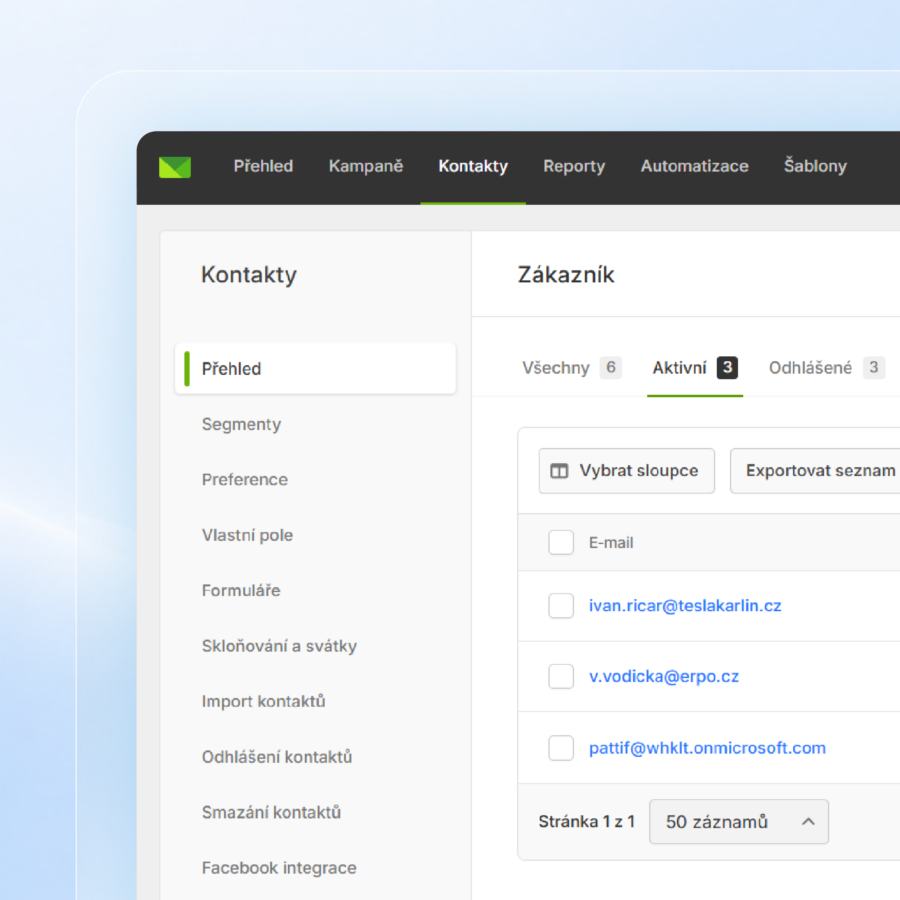
Task: Open the Šablony menu item
Action: coord(815,166)
